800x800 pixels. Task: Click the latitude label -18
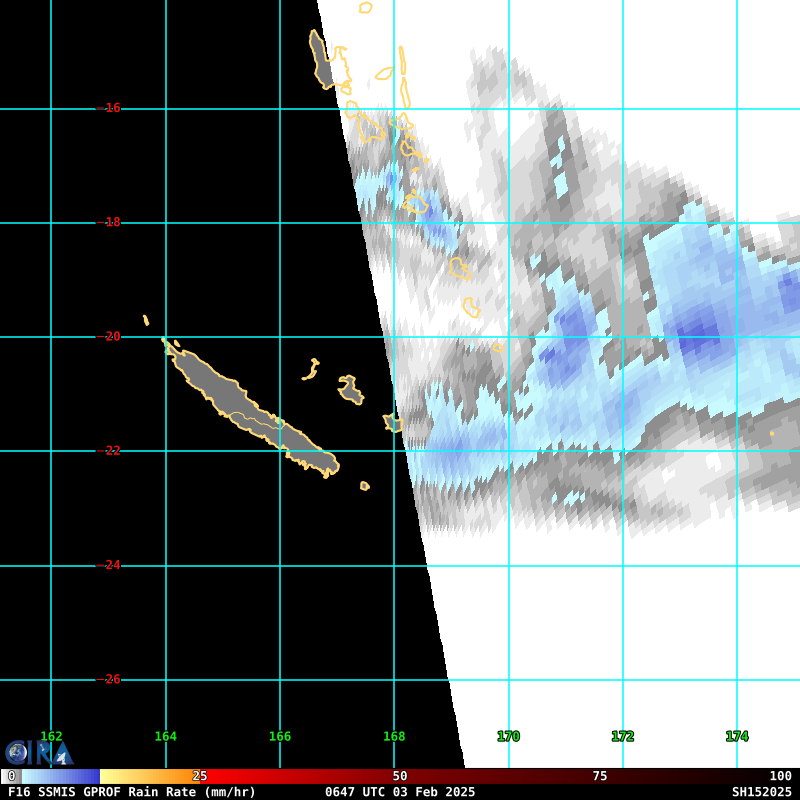[x=109, y=222]
